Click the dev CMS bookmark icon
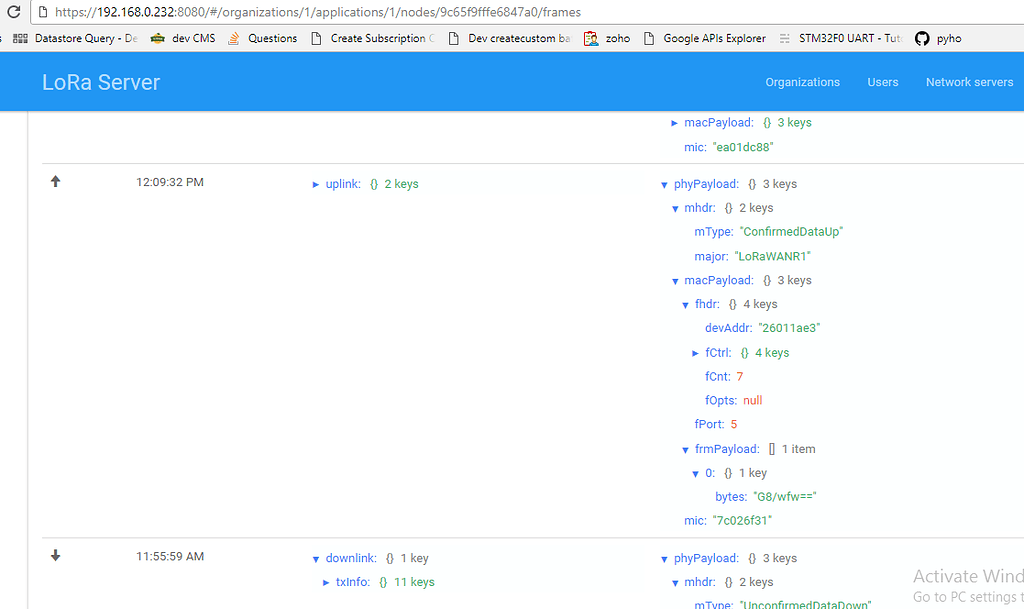The image size is (1024, 609). pos(160,38)
